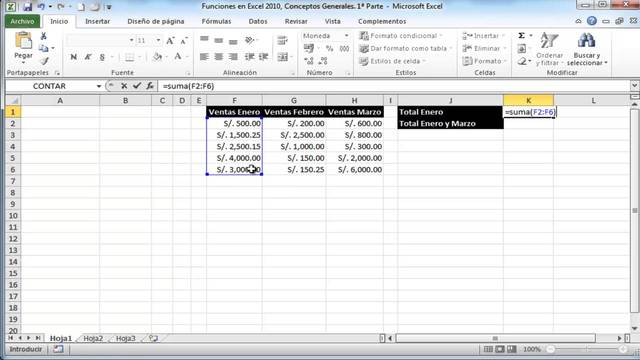Click the decrease indent icon
The image size is (640, 360).
(x=249, y=57)
